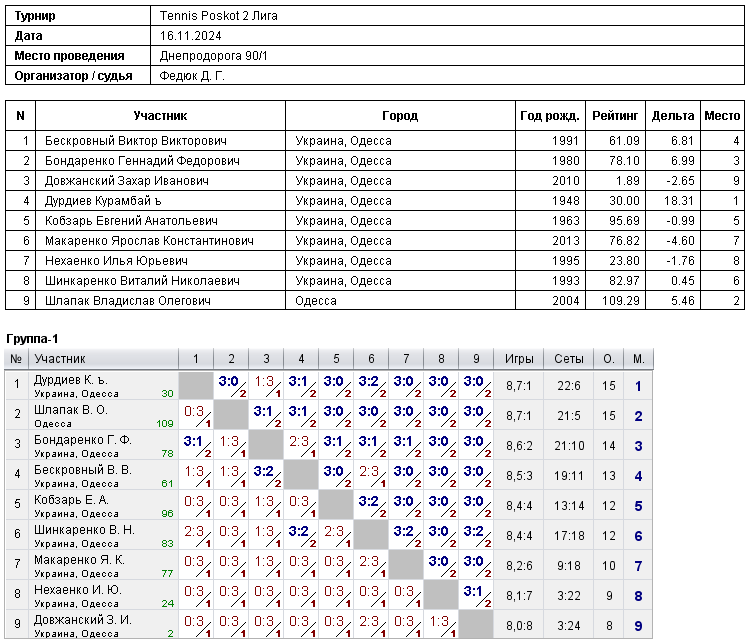Click tournament name Tennis Poskot 2 Лига

(x=219, y=16)
